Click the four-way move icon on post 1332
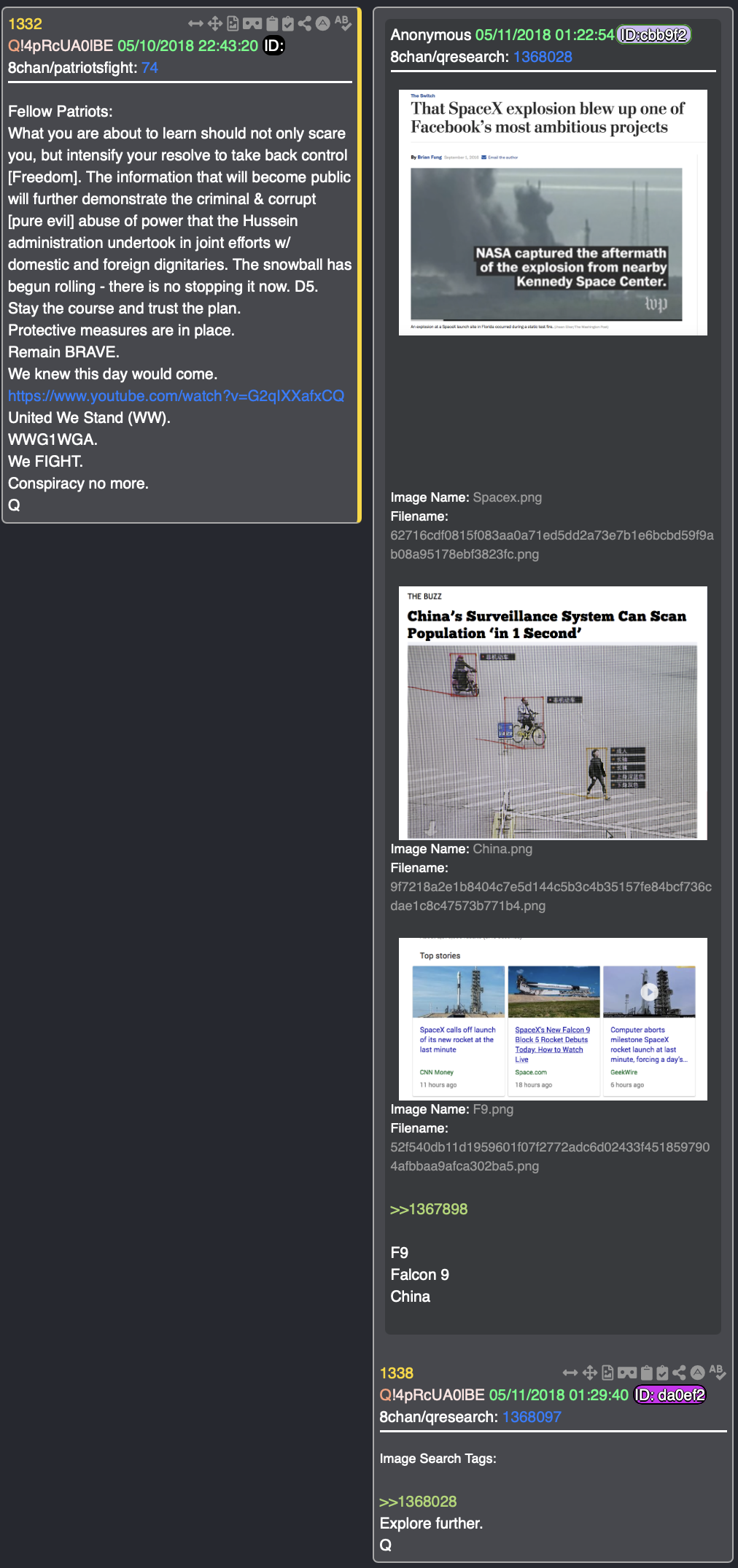 [x=215, y=24]
